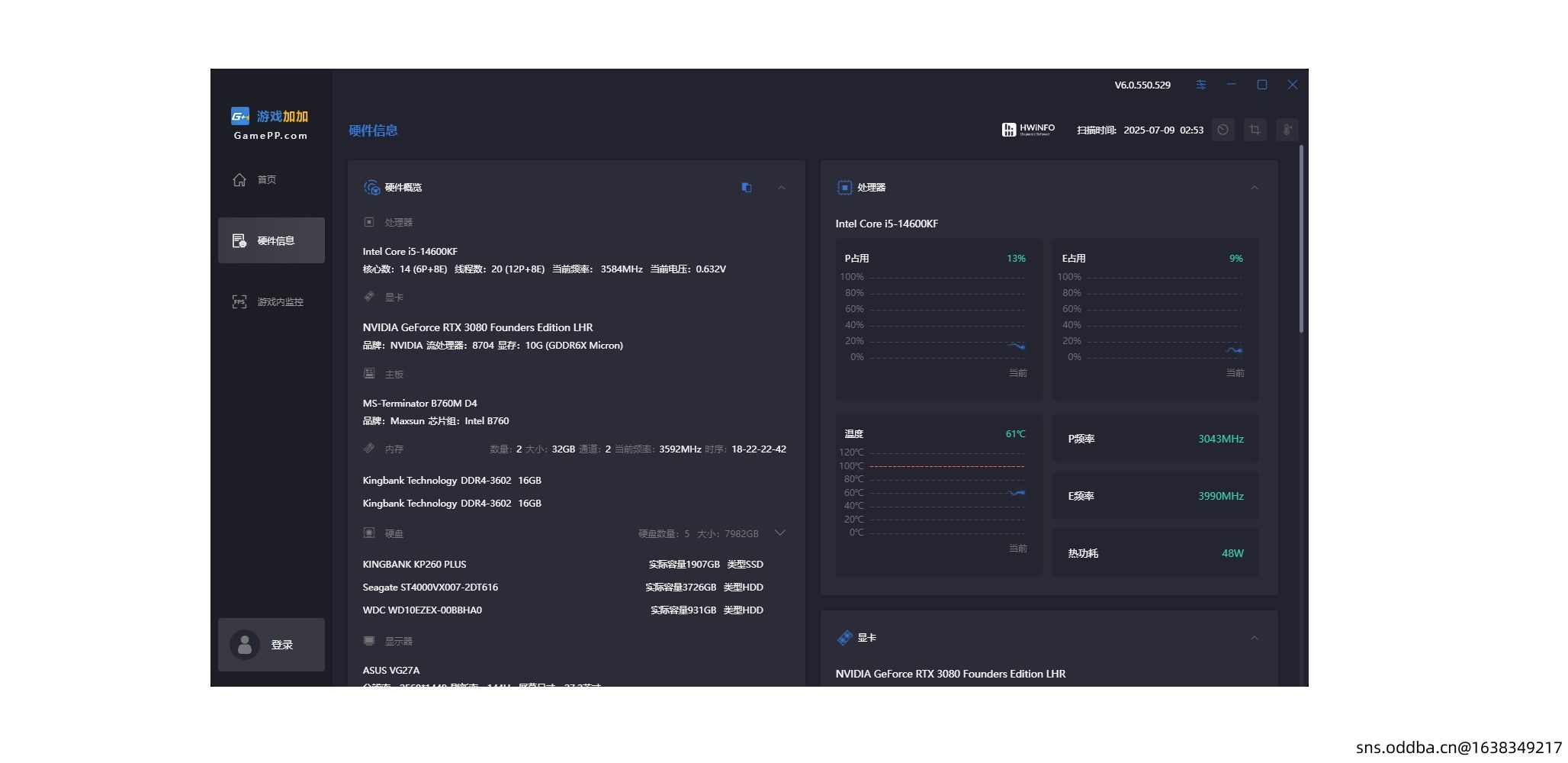Click the Seagate ST4000VX007-2DT616 disk row
Screen dimensions: 1568x763
[x=563, y=588]
